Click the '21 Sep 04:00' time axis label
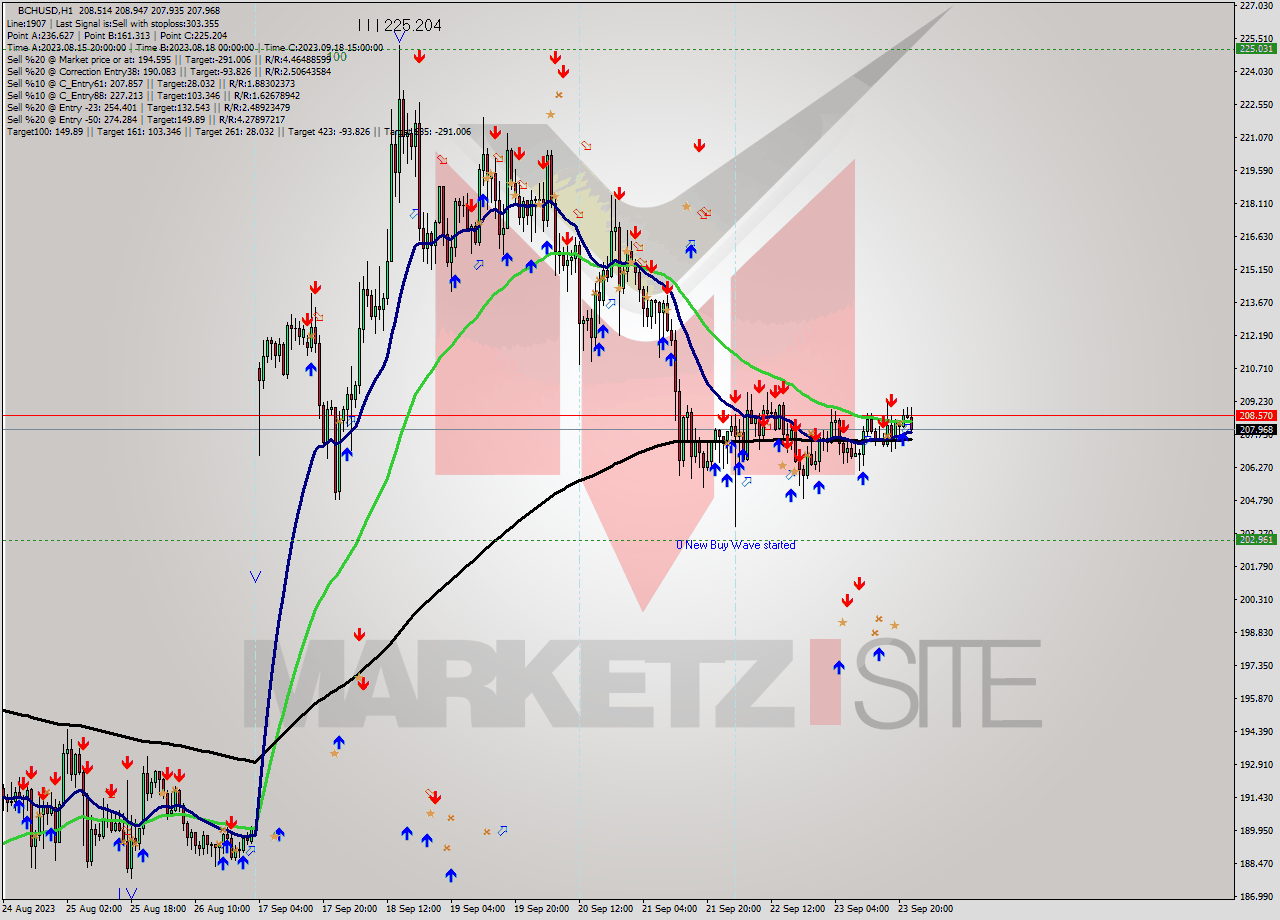The height and width of the screenshot is (920, 1280). (671, 910)
